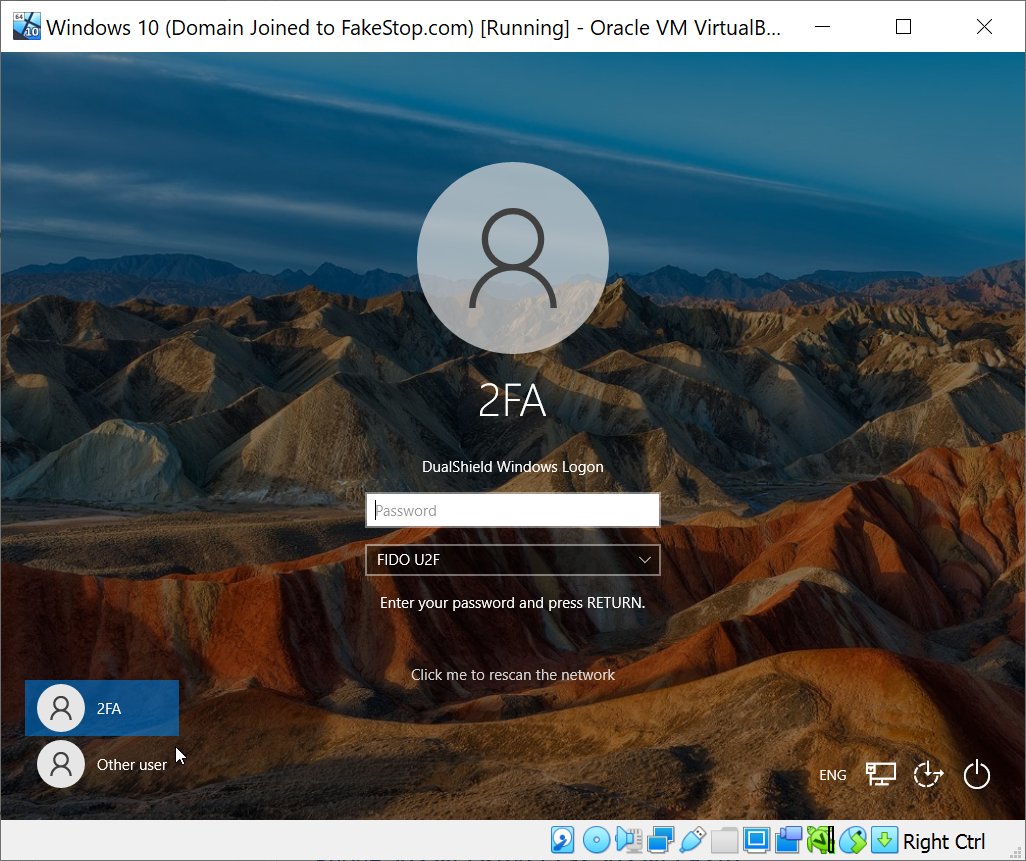The image size is (1026, 861).
Task: Click the hard disk activity indicator
Action: pos(563,840)
